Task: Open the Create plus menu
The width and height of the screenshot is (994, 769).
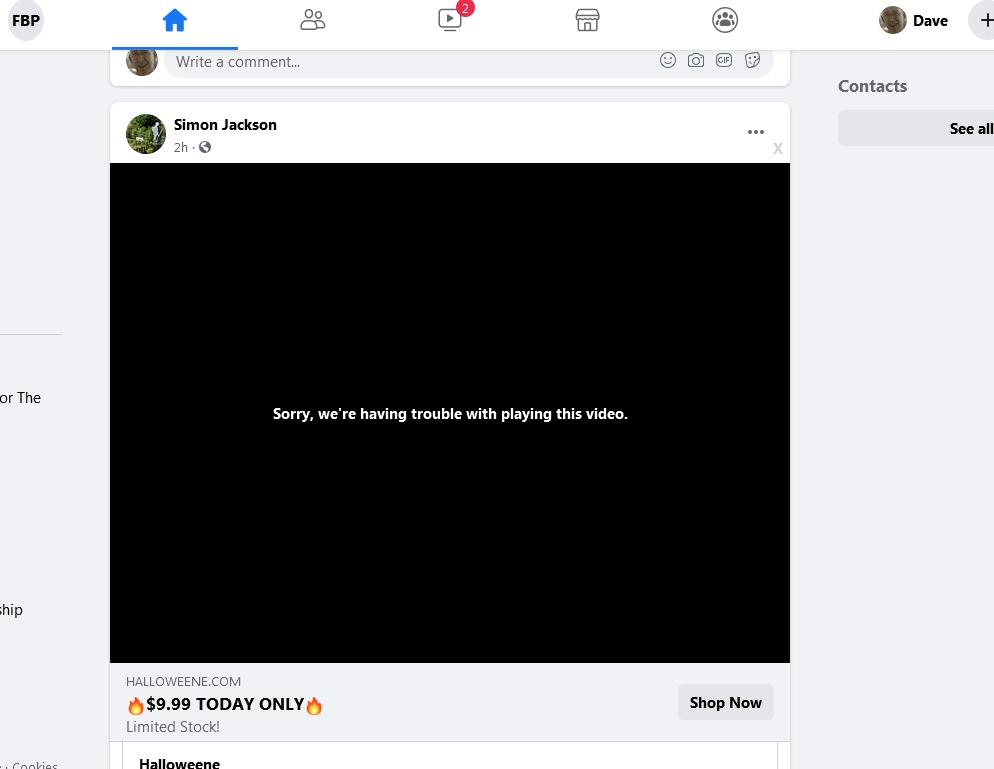Action: tap(984, 21)
